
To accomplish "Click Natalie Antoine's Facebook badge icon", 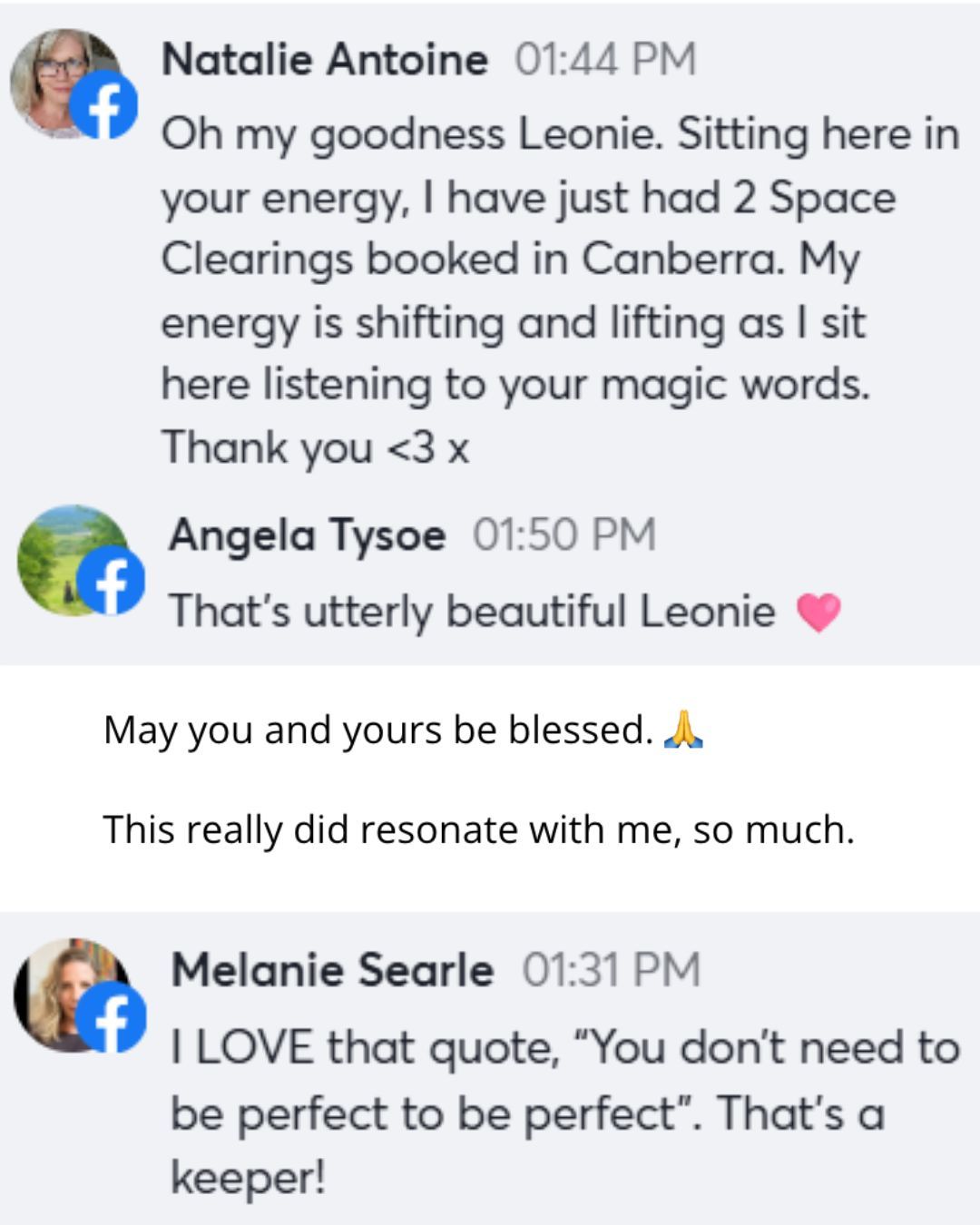I will [103, 105].
